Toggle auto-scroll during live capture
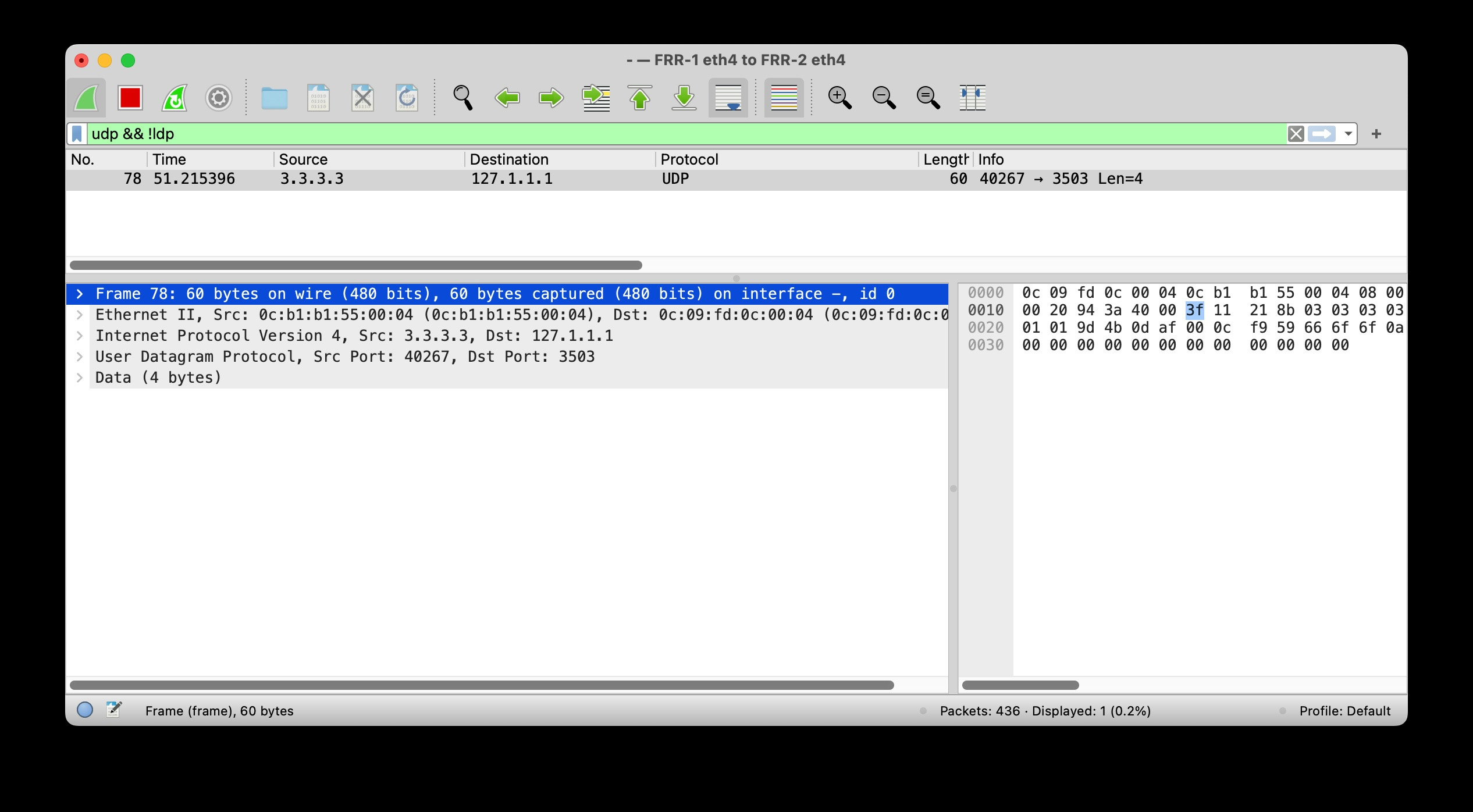 728,98
